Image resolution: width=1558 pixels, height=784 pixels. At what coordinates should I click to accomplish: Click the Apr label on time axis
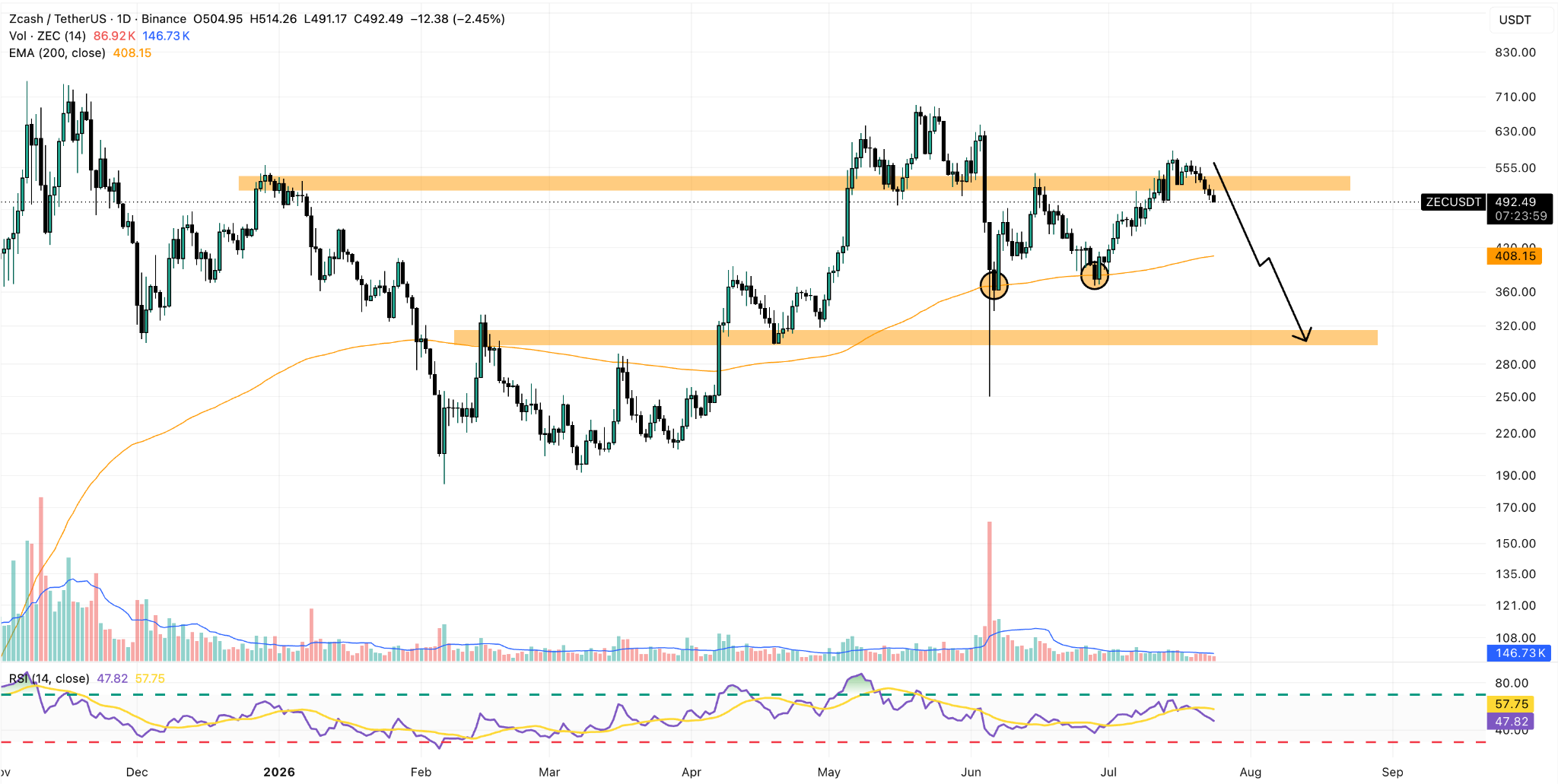[692, 772]
